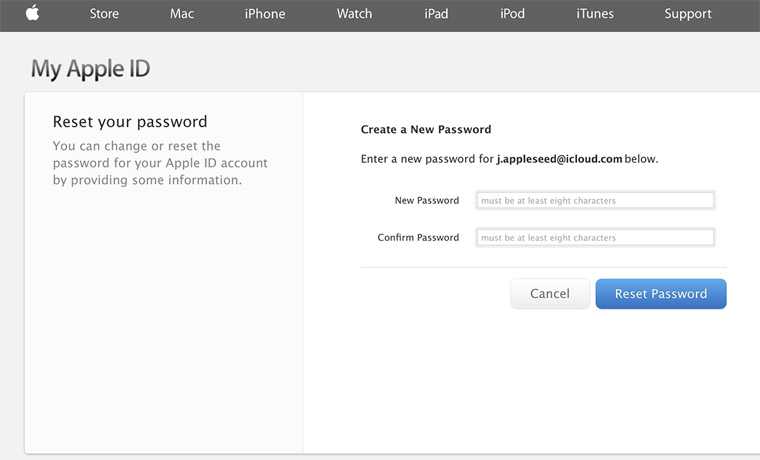Select the j.appleseed@icloud.com email text
This screenshot has height=460, width=760.
click(x=559, y=159)
